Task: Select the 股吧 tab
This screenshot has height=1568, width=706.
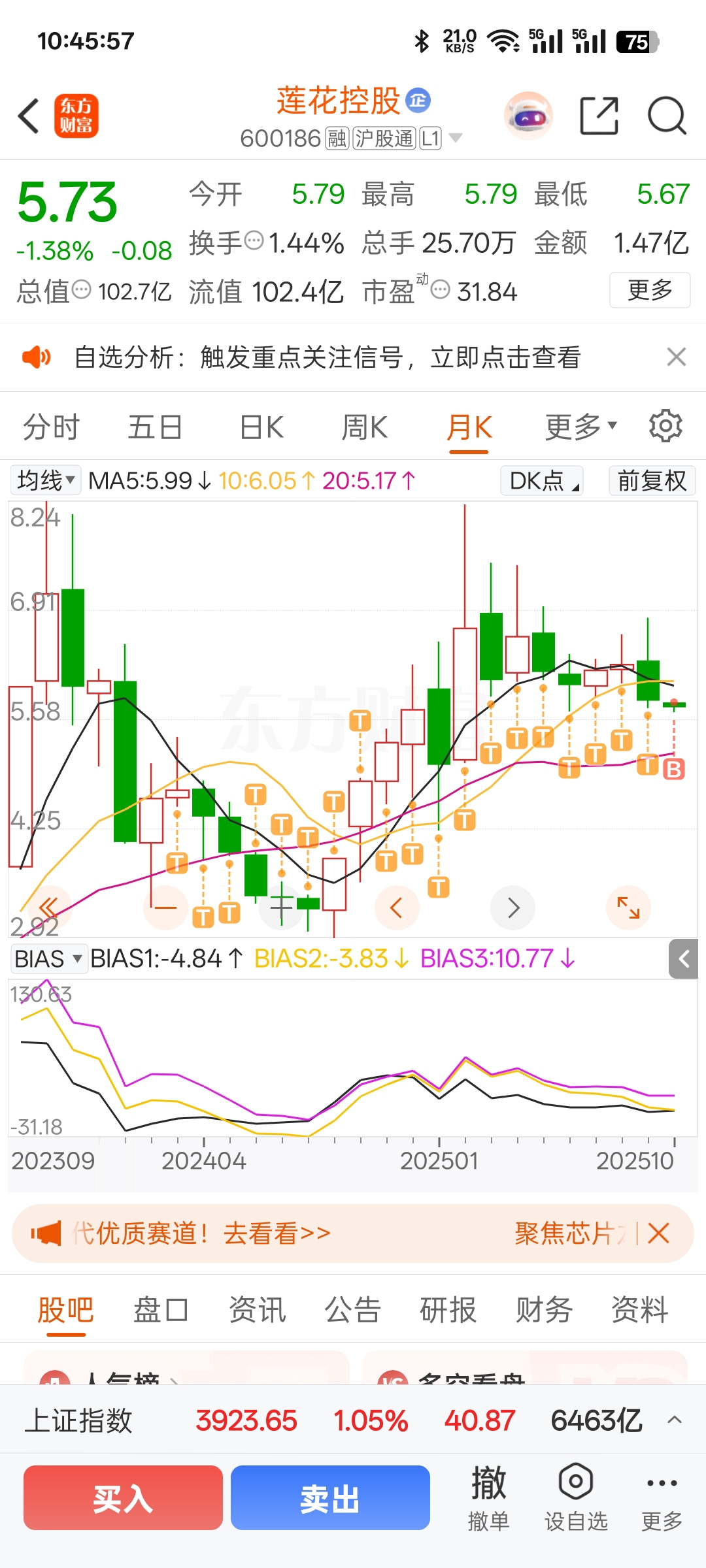Action: pyautogui.click(x=65, y=1310)
